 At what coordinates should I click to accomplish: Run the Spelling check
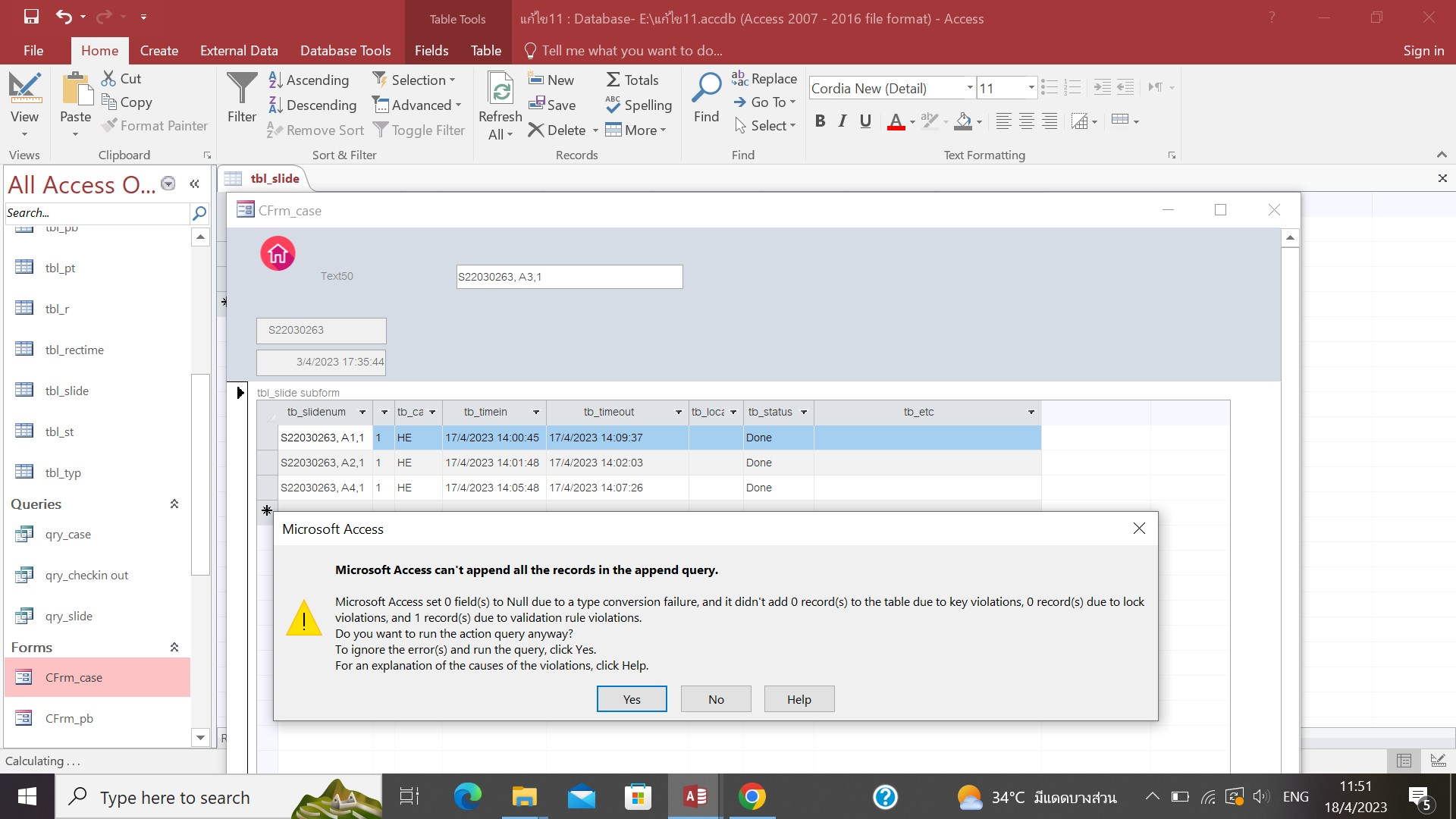(x=639, y=105)
